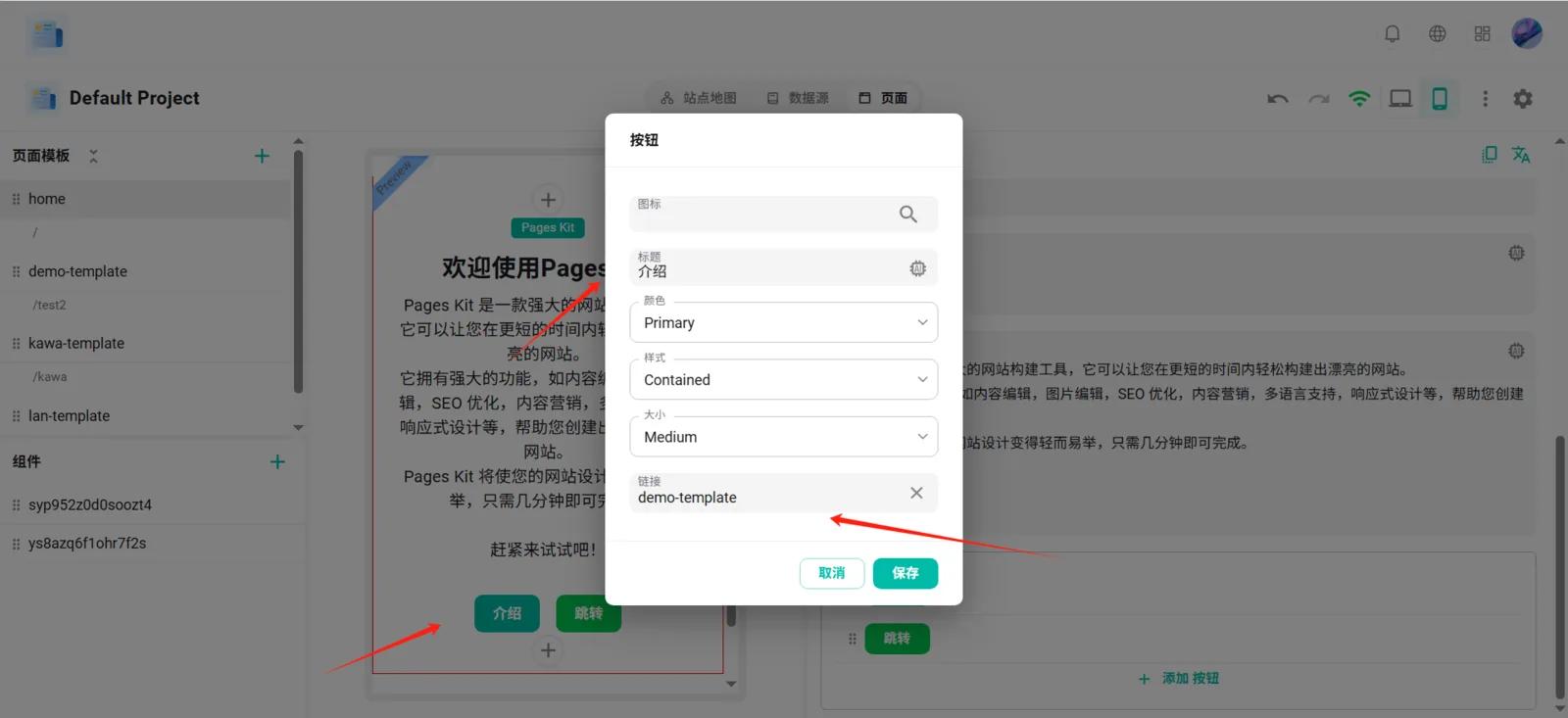
Task: Select the syp952z0d0soozt4 component
Action: (152, 505)
